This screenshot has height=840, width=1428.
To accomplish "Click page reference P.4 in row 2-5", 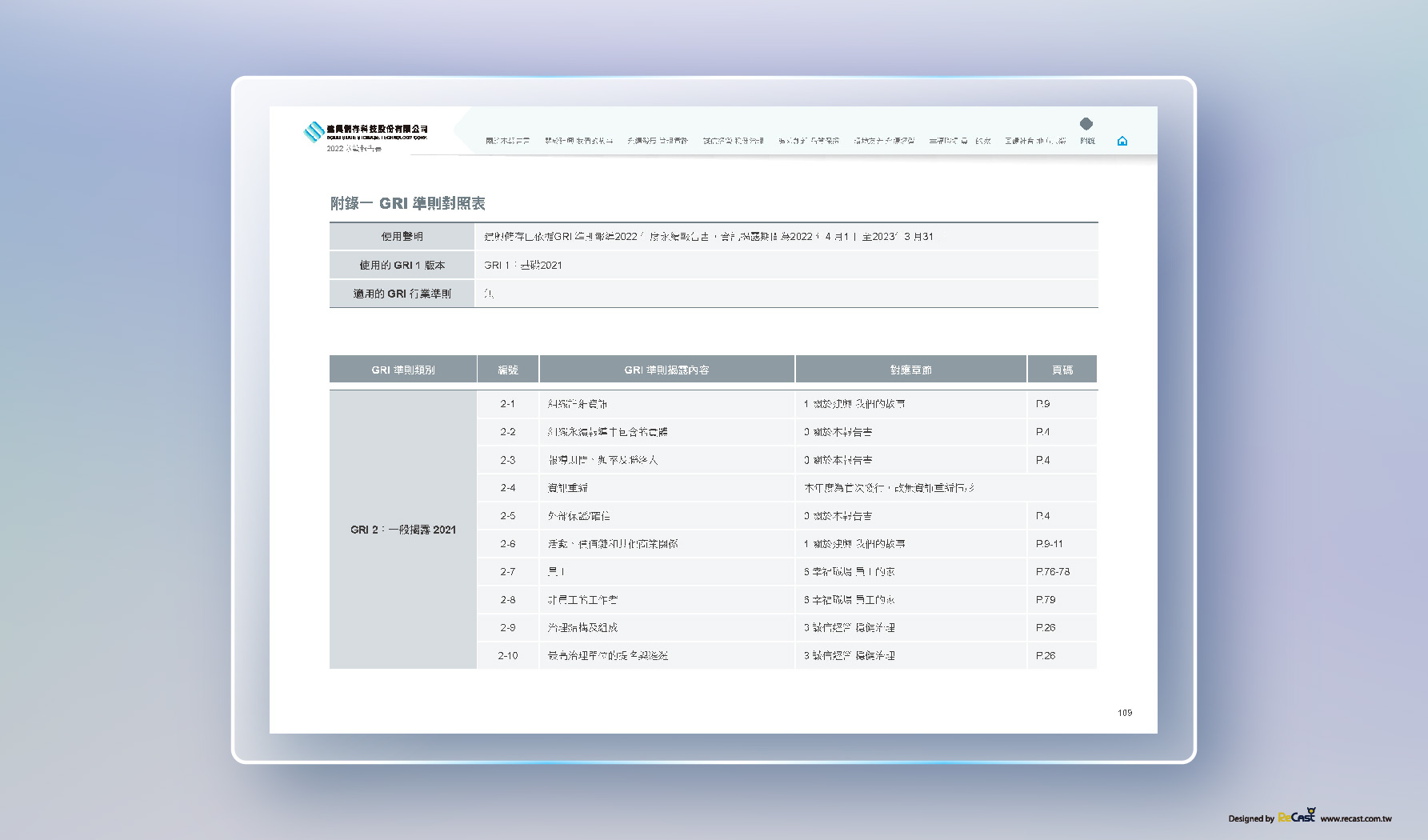I will (x=1042, y=516).
